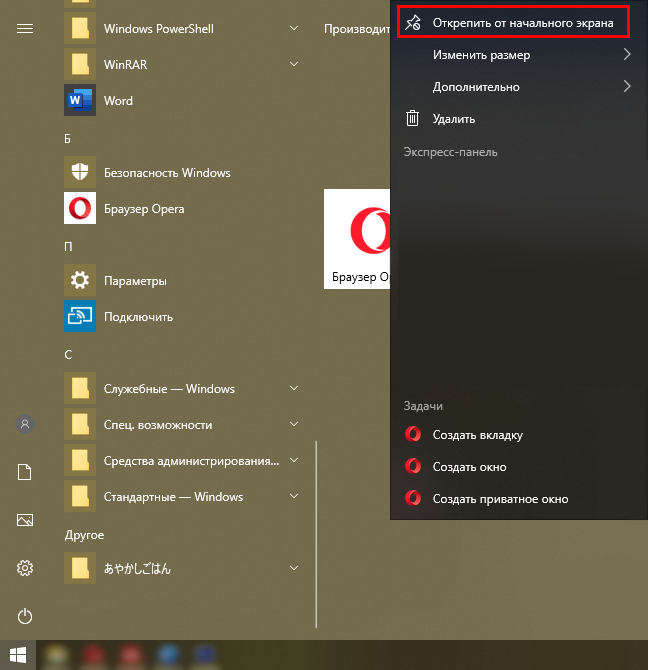Click the Служебные — Windows folder icon
The image size is (648, 670).
[x=80, y=388]
